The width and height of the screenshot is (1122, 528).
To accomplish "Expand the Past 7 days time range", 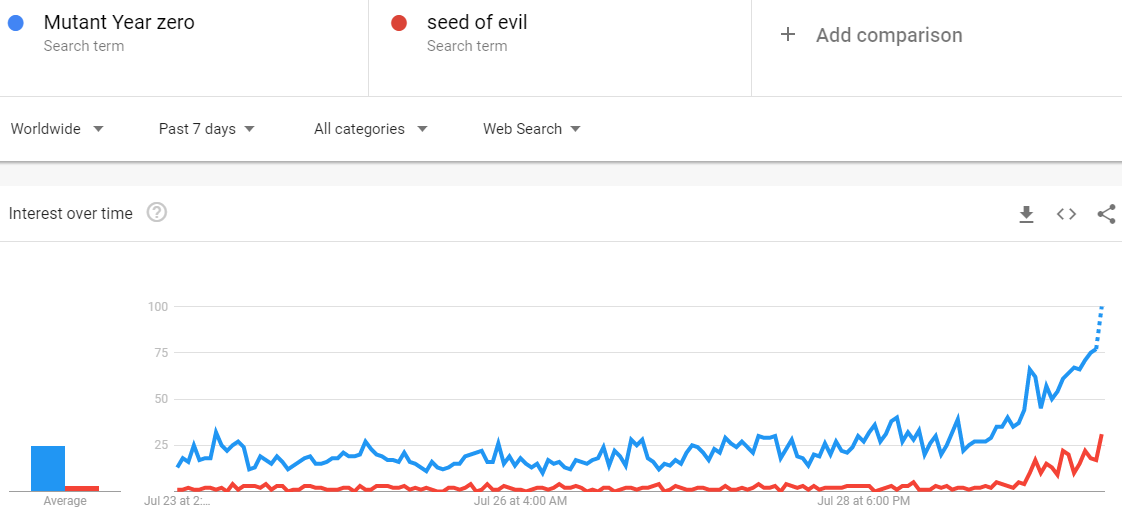I will [x=207, y=129].
